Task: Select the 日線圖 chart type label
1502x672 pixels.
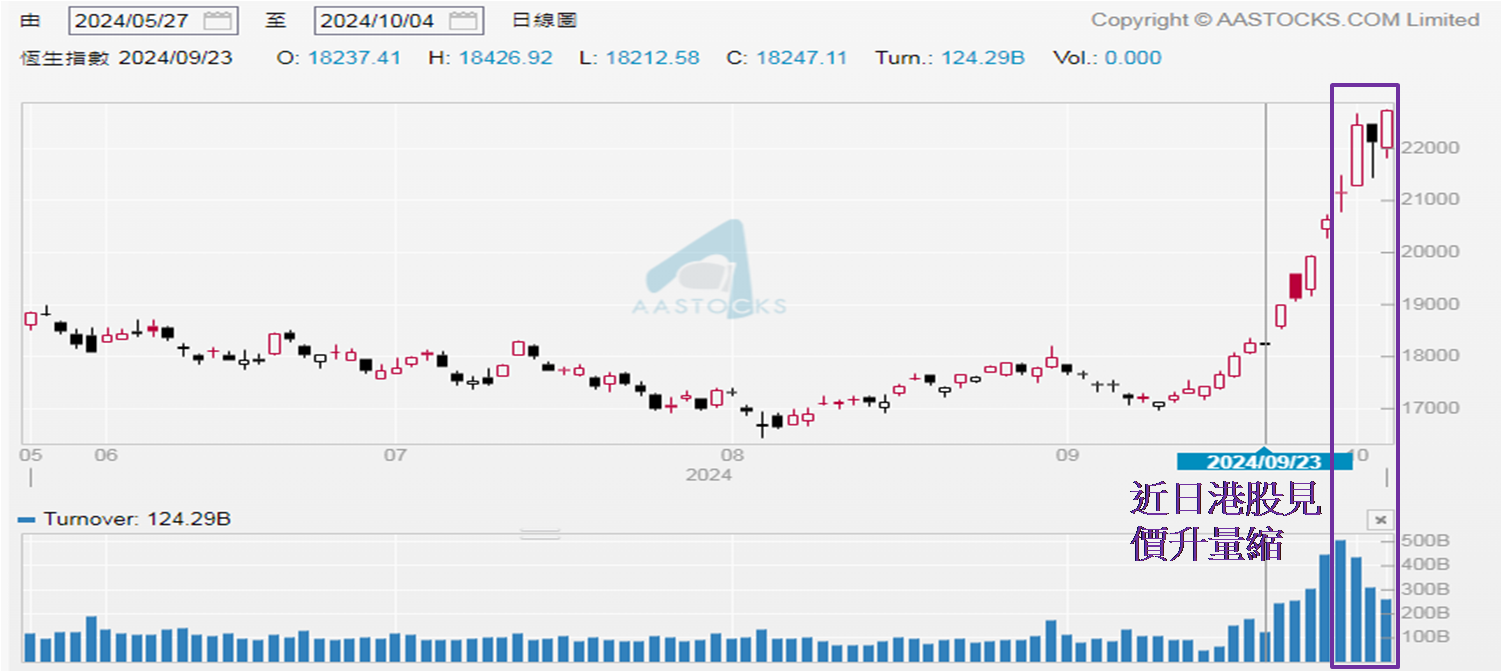Action: click(x=544, y=20)
